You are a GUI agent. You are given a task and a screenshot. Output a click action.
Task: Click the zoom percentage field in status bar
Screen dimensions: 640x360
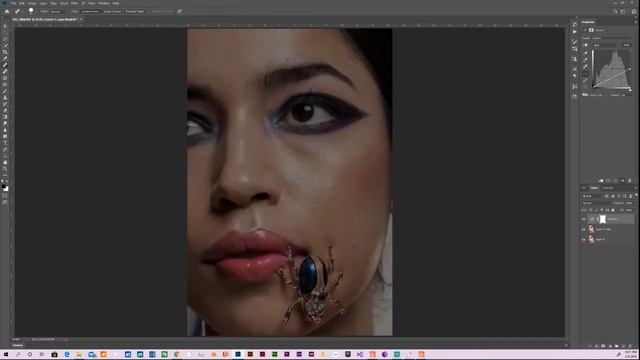(x=16, y=339)
